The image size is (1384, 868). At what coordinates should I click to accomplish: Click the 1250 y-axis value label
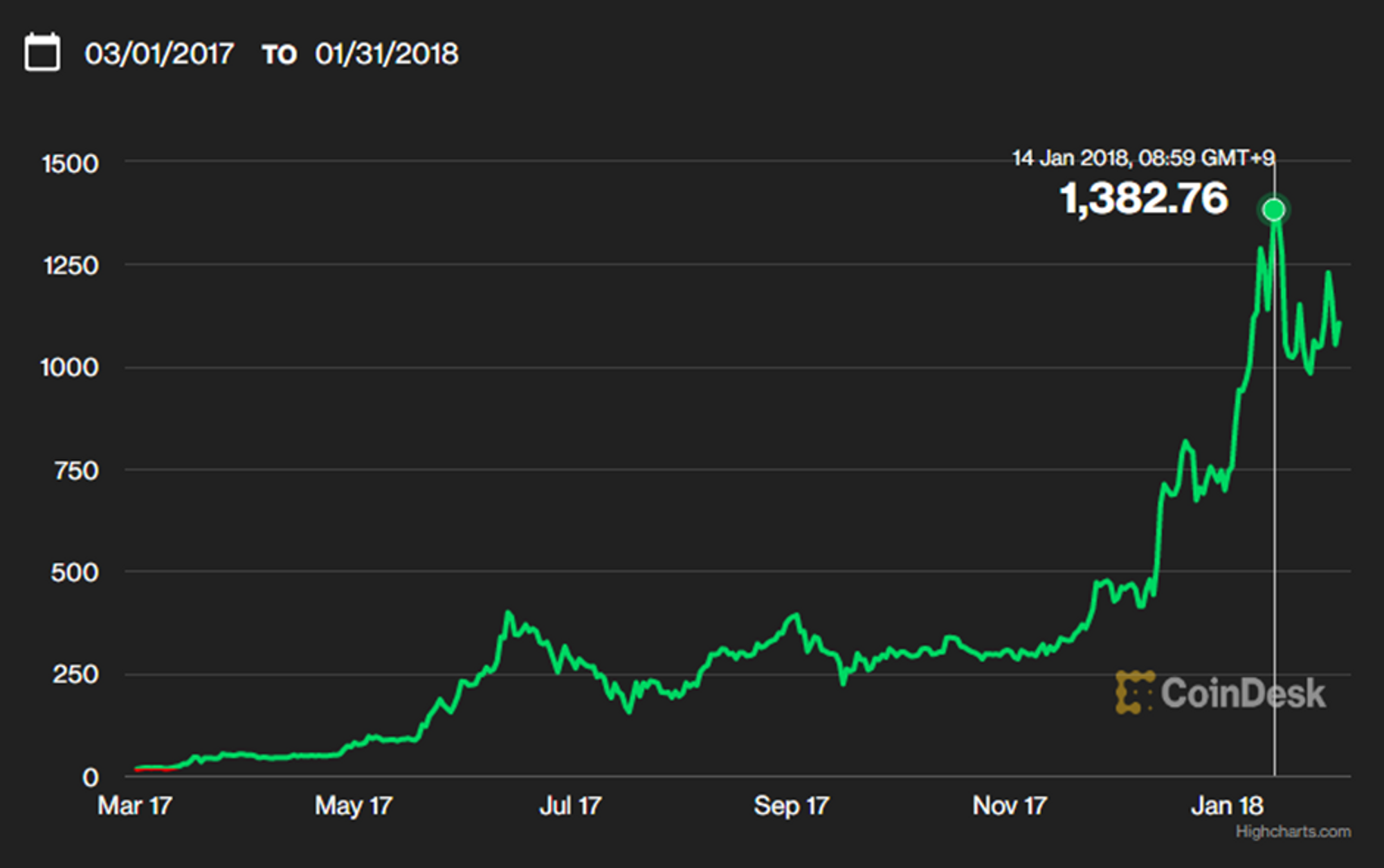pyautogui.click(x=71, y=266)
